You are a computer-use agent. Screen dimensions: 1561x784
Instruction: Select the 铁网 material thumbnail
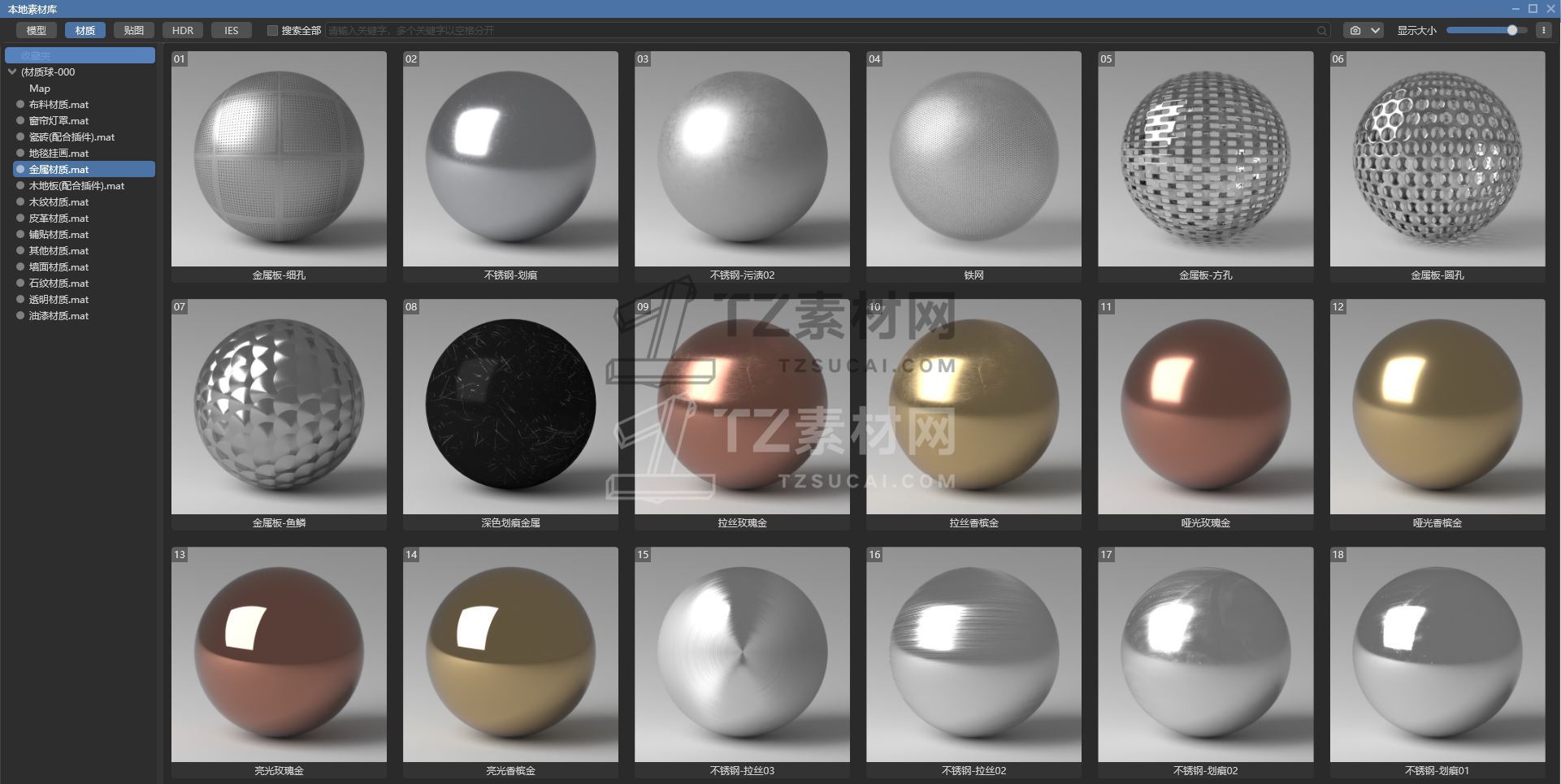click(x=973, y=159)
